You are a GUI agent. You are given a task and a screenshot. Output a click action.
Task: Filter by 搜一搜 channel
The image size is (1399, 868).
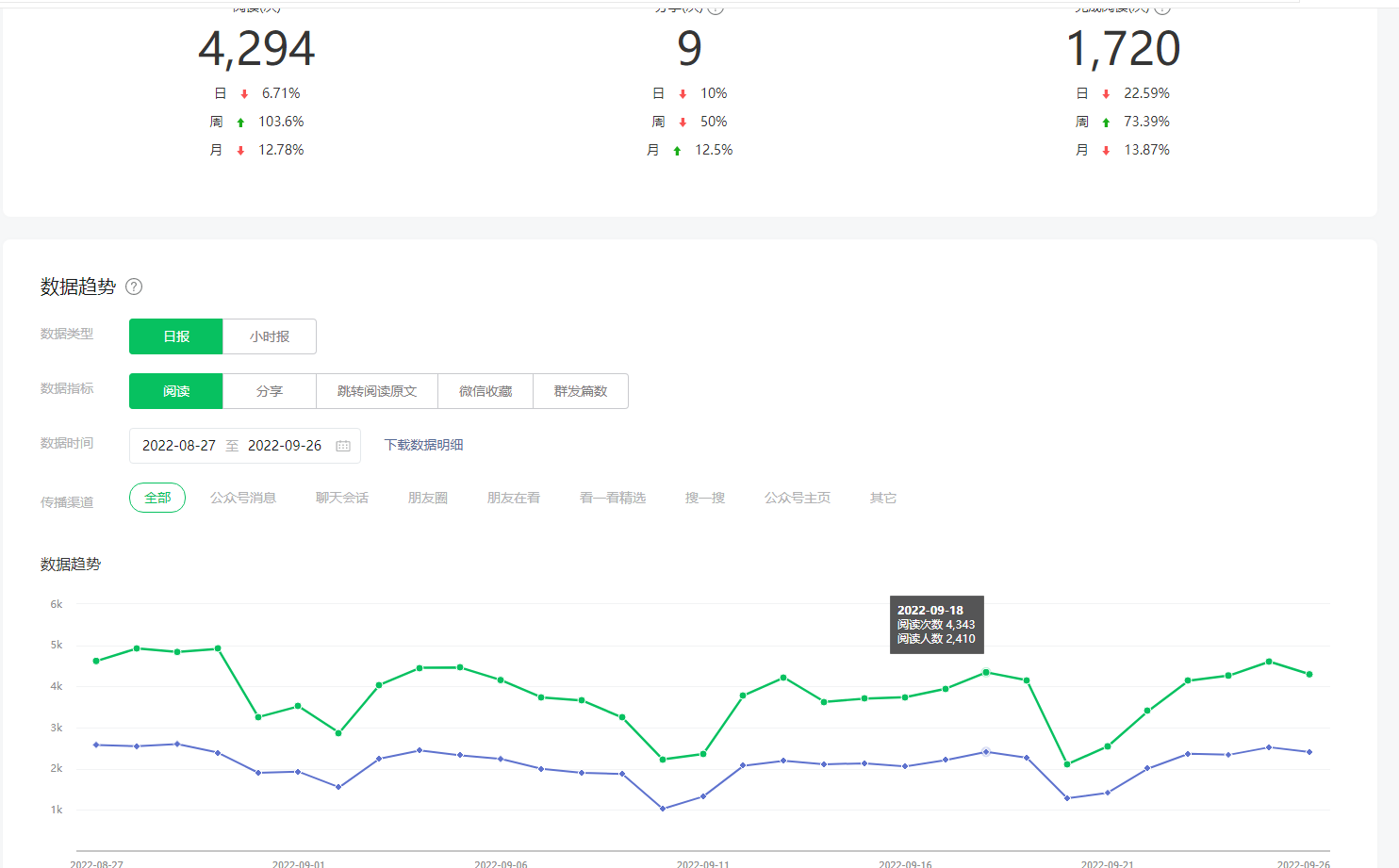[x=705, y=498]
